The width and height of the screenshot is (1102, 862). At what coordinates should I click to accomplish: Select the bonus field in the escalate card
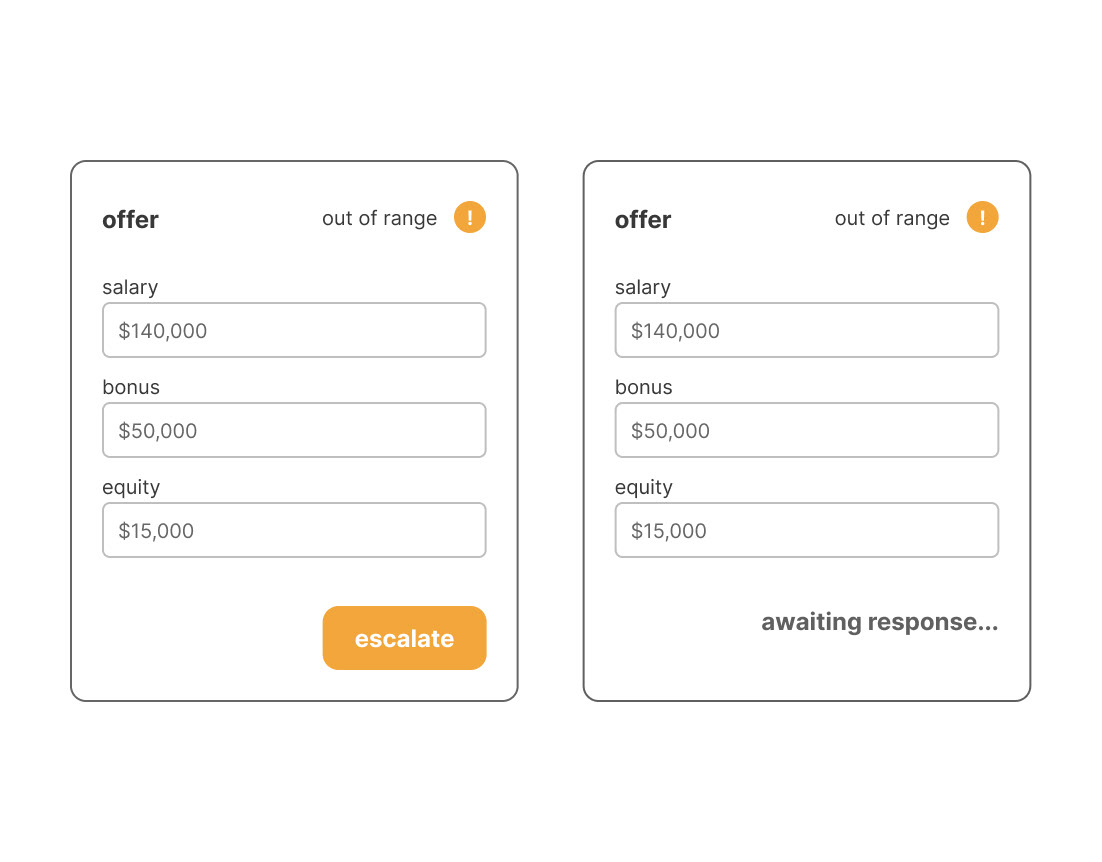[x=294, y=430]
